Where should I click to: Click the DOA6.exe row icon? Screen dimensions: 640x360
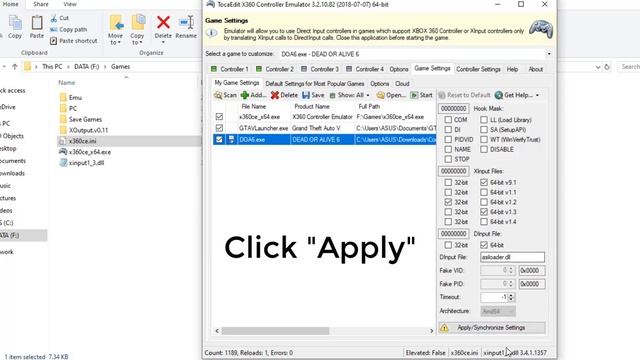pyautogui.click(x=231, y=140)
